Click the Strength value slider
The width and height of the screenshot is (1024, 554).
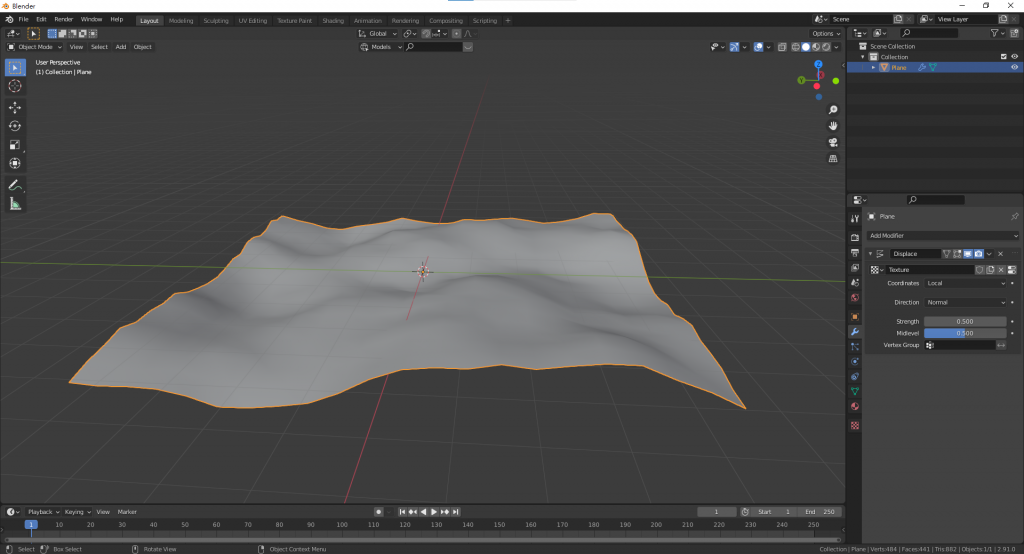click(964, 321)
